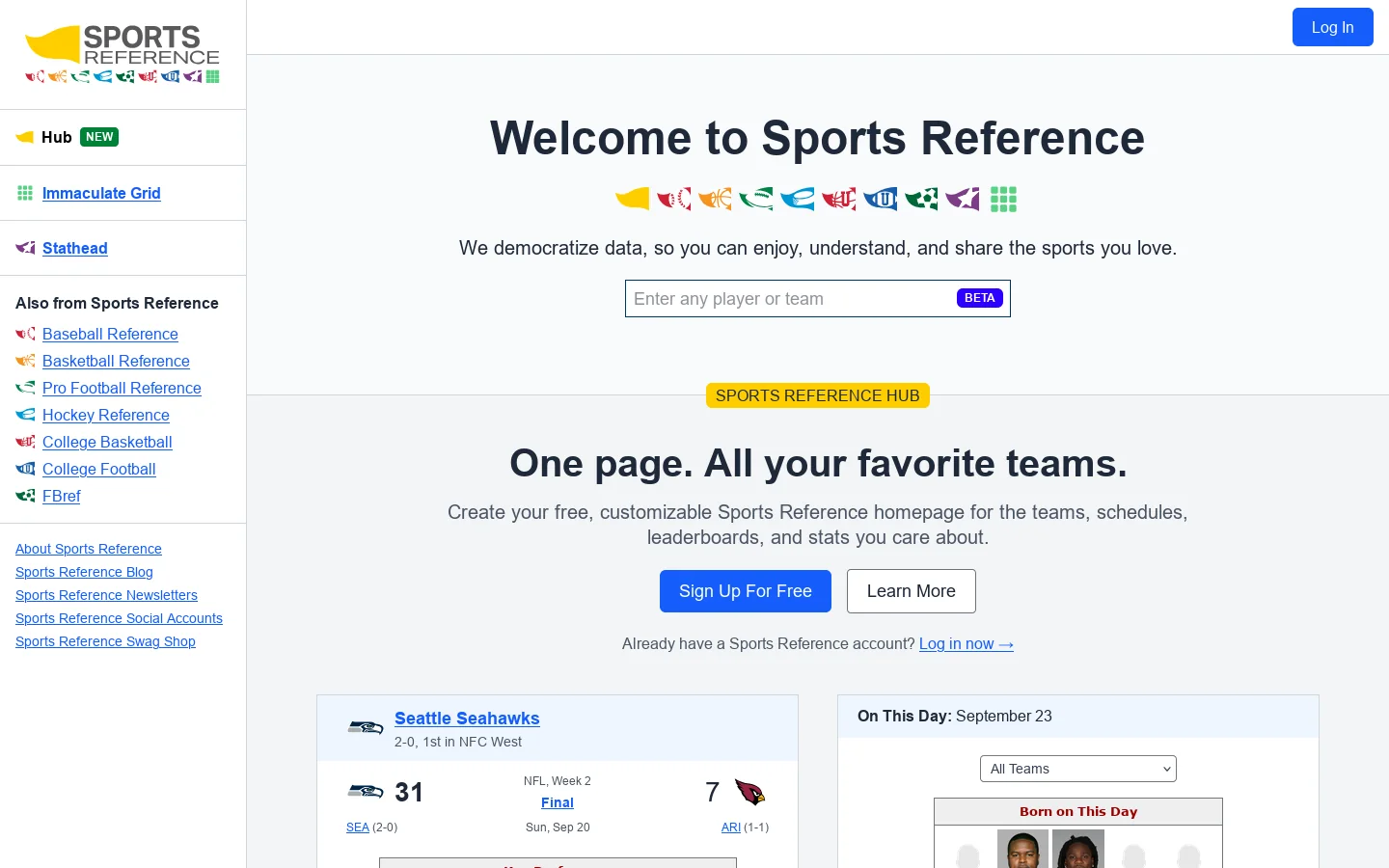This screenshot has height=868, width=1389.
Task: Open Sports Reference Blog link
Action: (x=84, y=572)
